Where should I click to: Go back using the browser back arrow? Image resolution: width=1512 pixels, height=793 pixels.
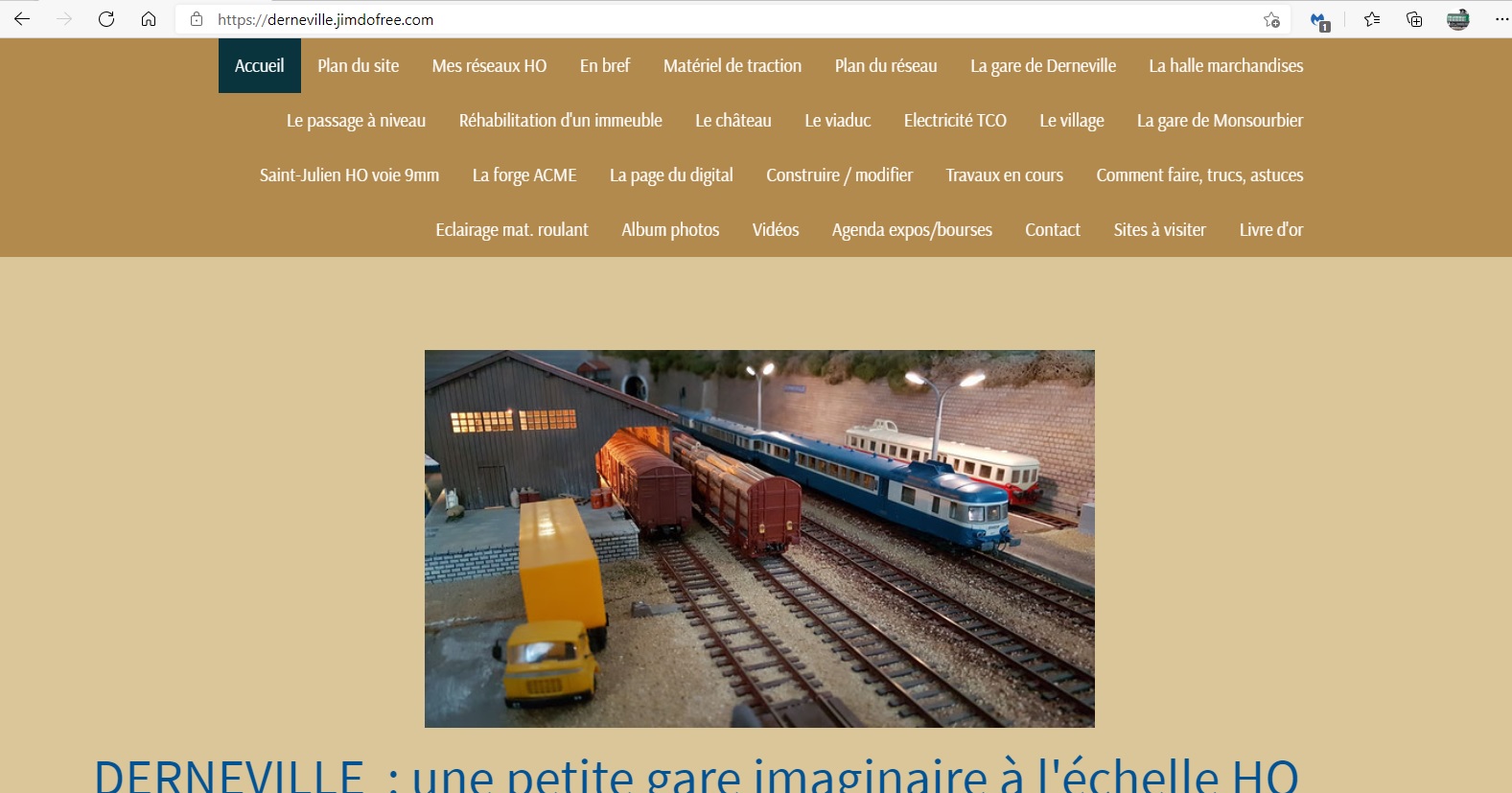(x=22, y=19)
